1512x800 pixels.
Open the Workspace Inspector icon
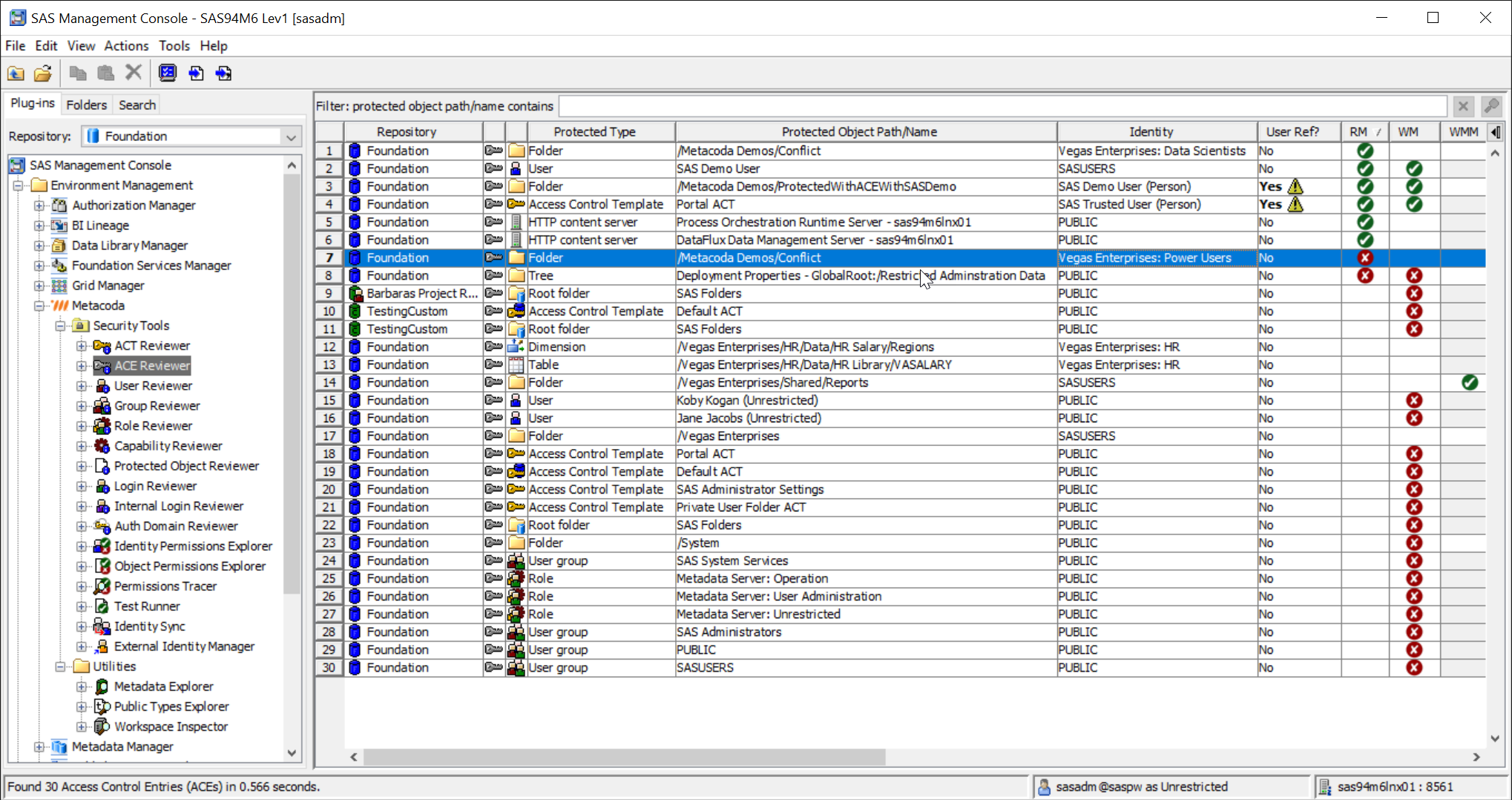click(x=102, y=727)
